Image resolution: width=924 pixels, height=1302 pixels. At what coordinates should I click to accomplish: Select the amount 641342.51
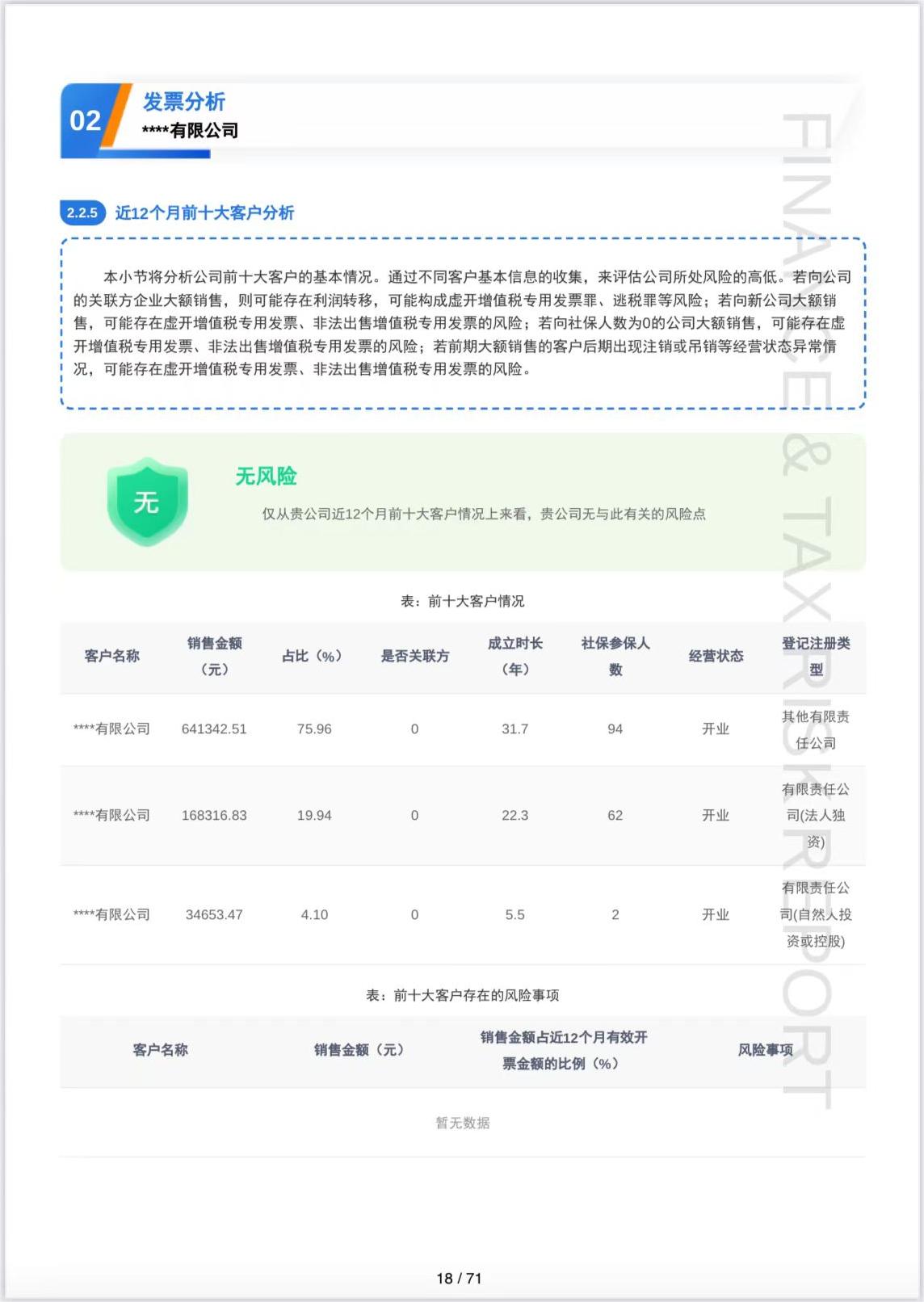[214, 729]
